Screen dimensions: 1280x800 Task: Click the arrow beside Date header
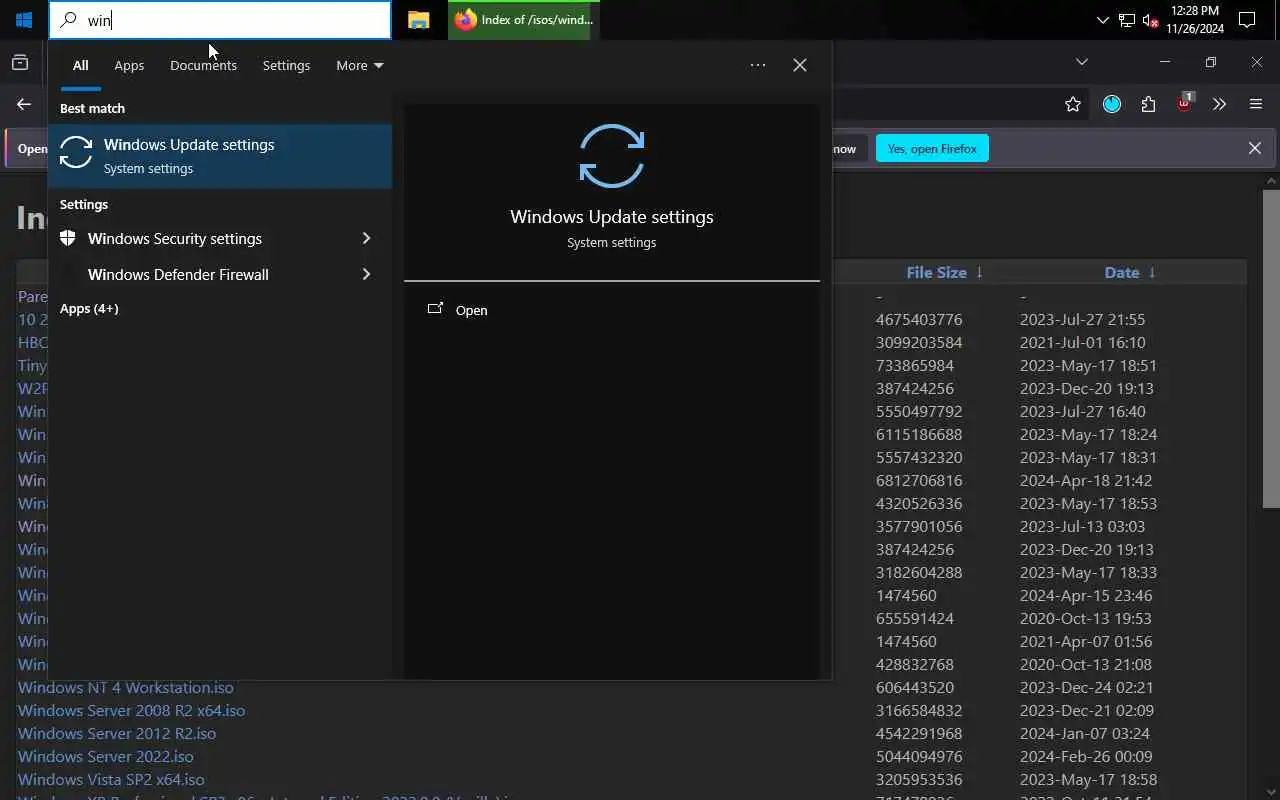pos(1152,272)
